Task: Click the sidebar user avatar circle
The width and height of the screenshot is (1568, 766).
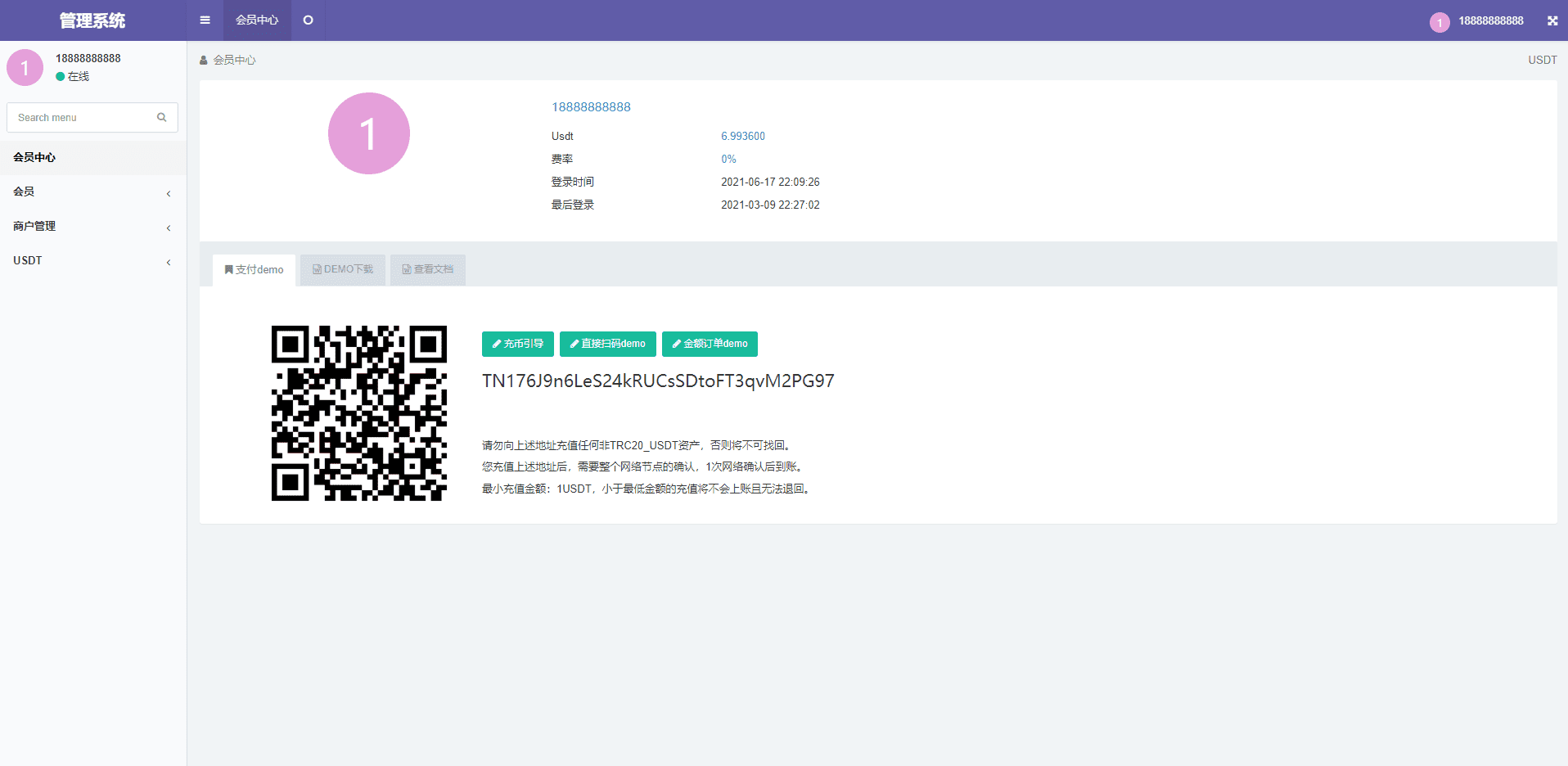Action: pyautogui.click(x=25, y=67)
